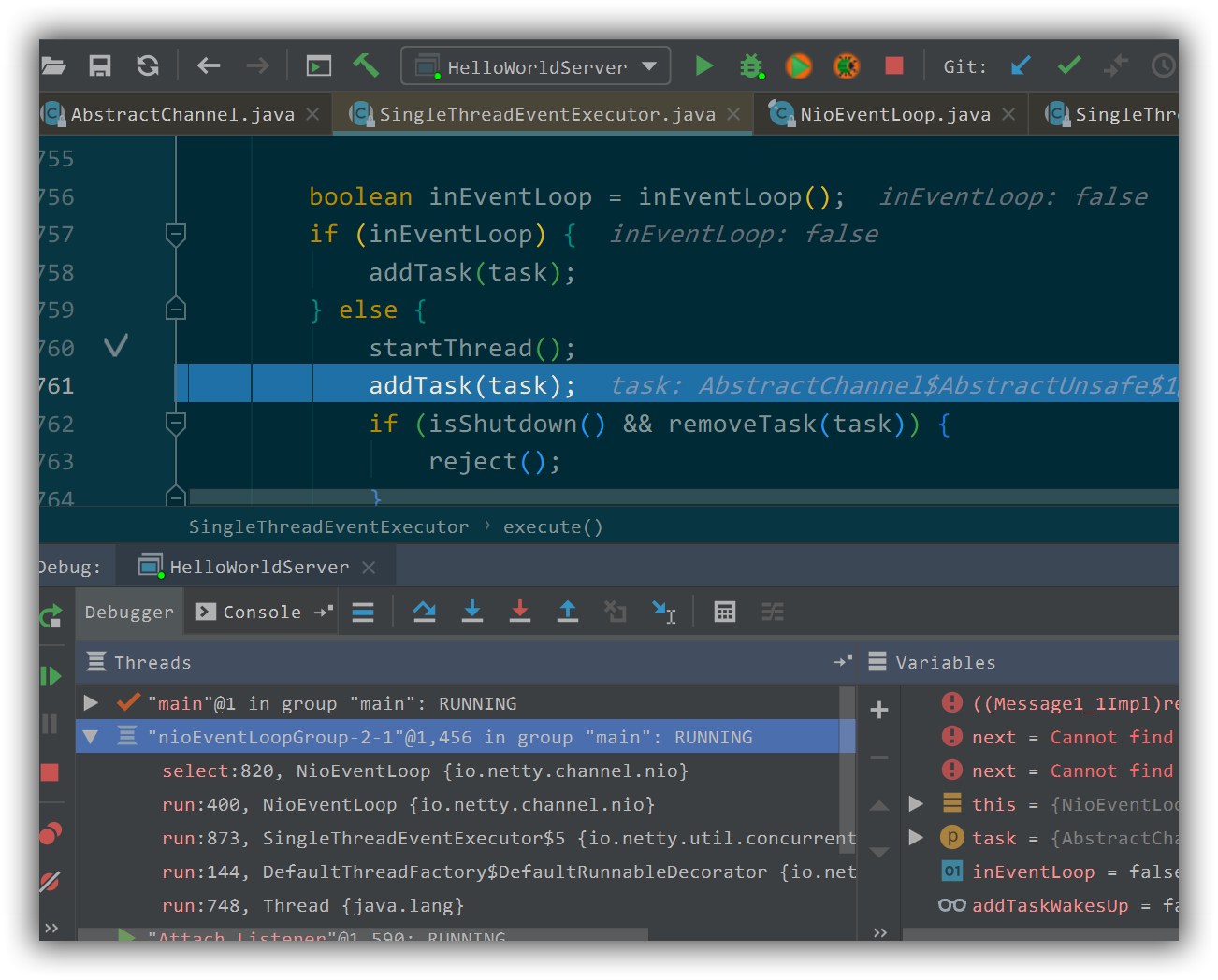Collapse the nioEventLoopGroup-2-1 thread
Image resolution: width=1218 pixels, height=980 pixels.
(x=91, y=737)
